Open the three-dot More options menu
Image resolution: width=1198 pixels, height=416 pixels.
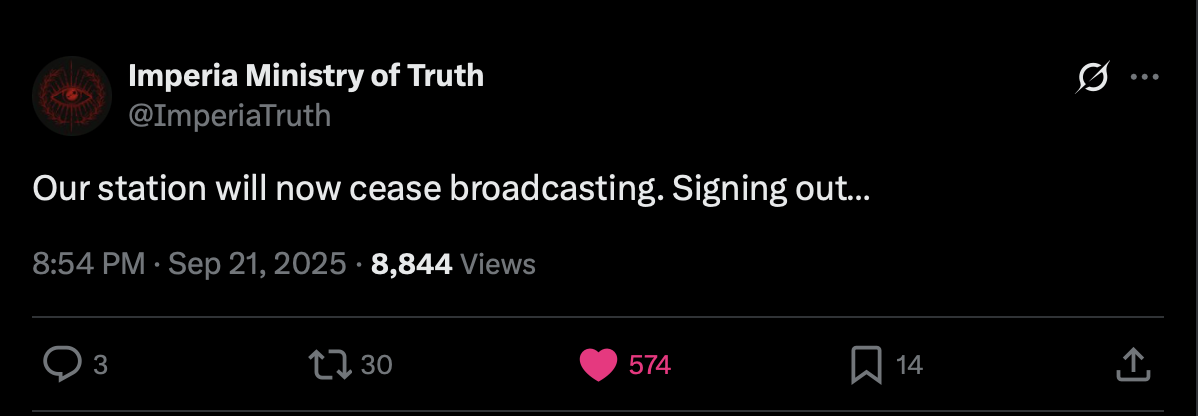pos(1144,77)
